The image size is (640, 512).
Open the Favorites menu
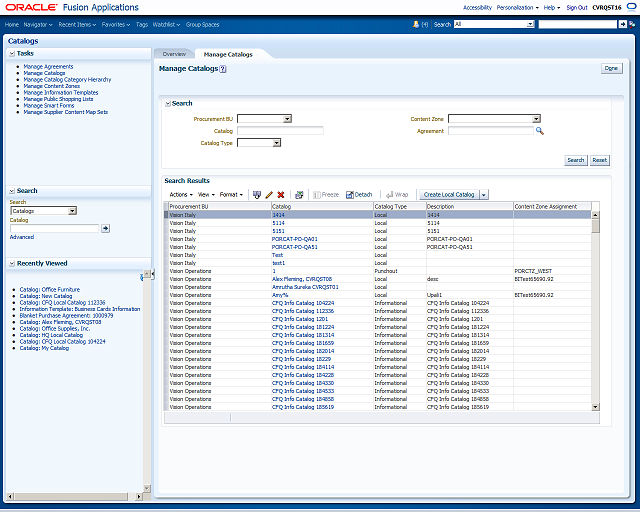pyautogui.click(x=116, y=24)
